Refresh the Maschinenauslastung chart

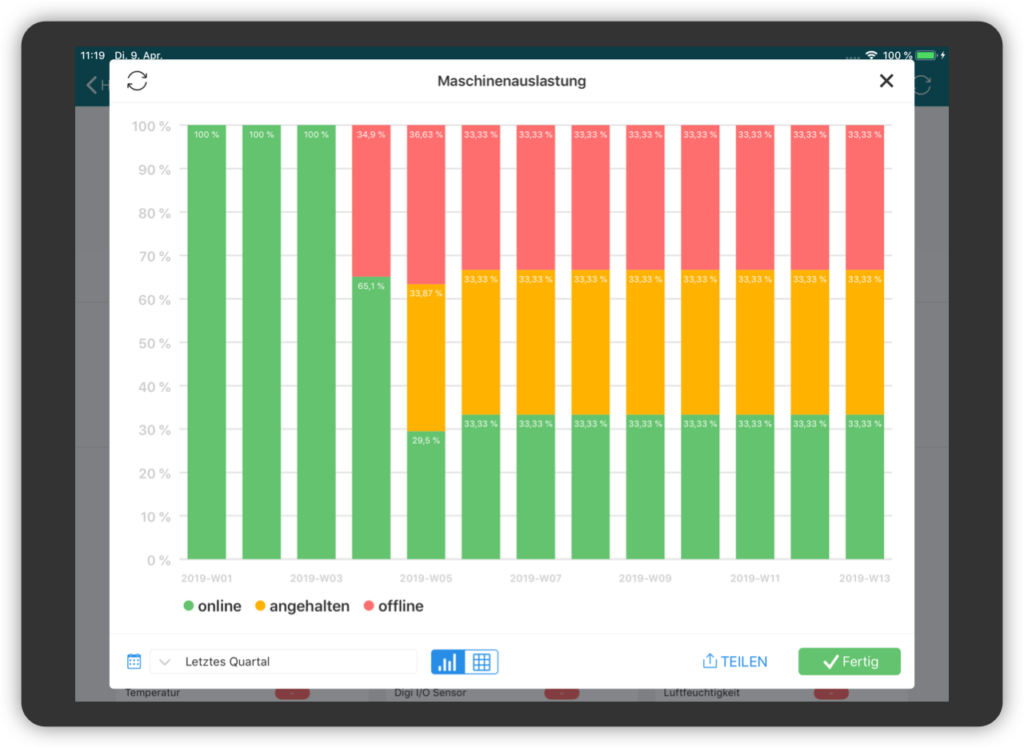[x=137, y=81]
